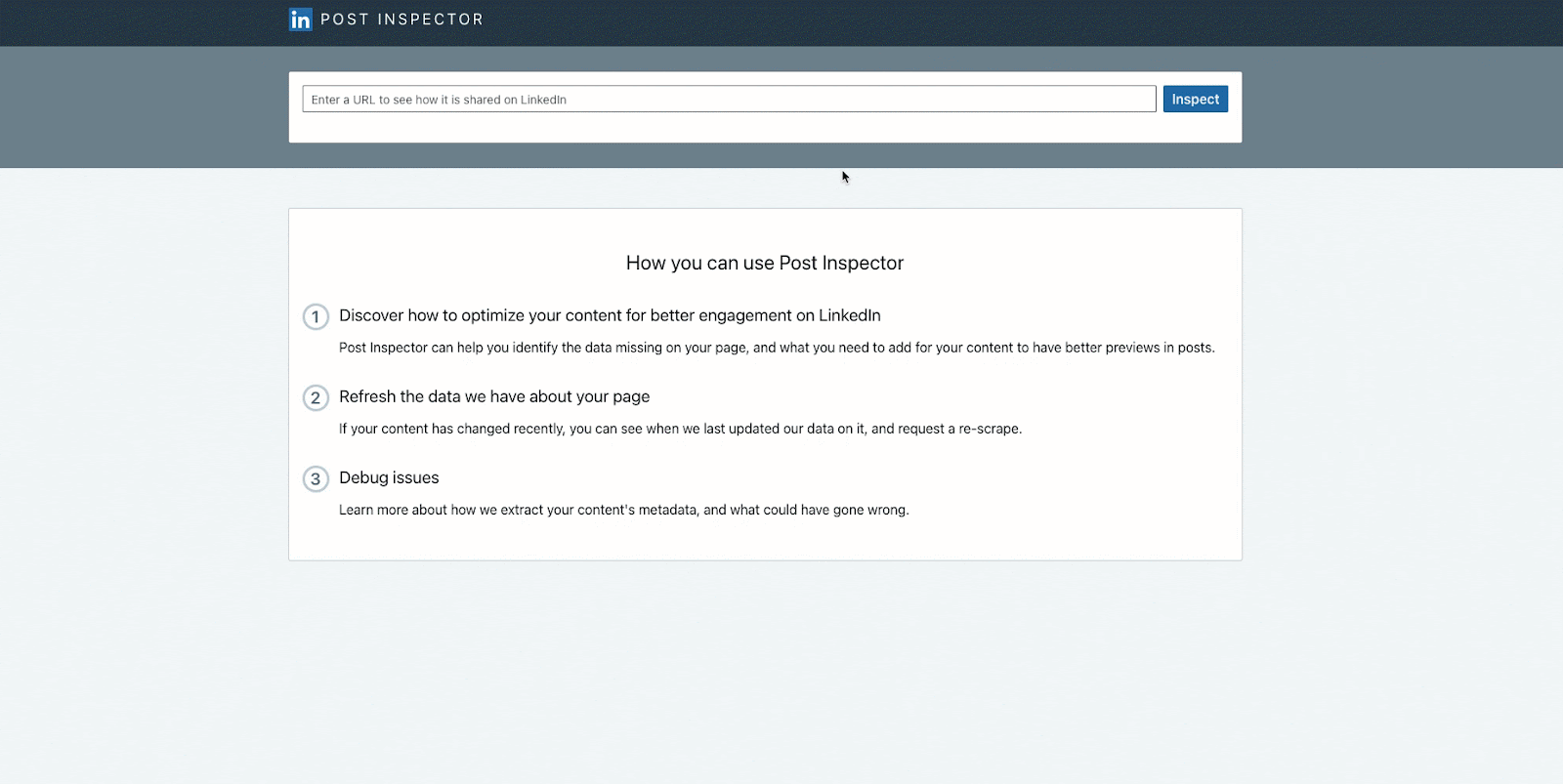Click the LinkedIn logo icon
This screenshot has height=784, width=1563.
[300, 20]
